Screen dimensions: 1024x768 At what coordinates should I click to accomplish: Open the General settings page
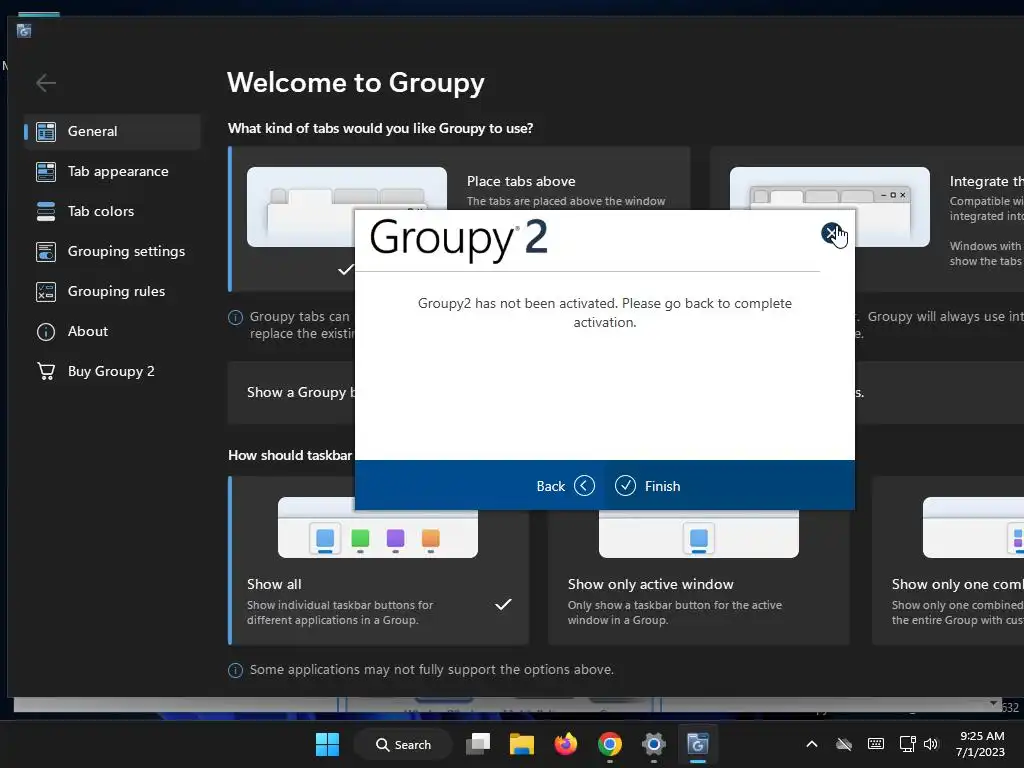point(112,131)
